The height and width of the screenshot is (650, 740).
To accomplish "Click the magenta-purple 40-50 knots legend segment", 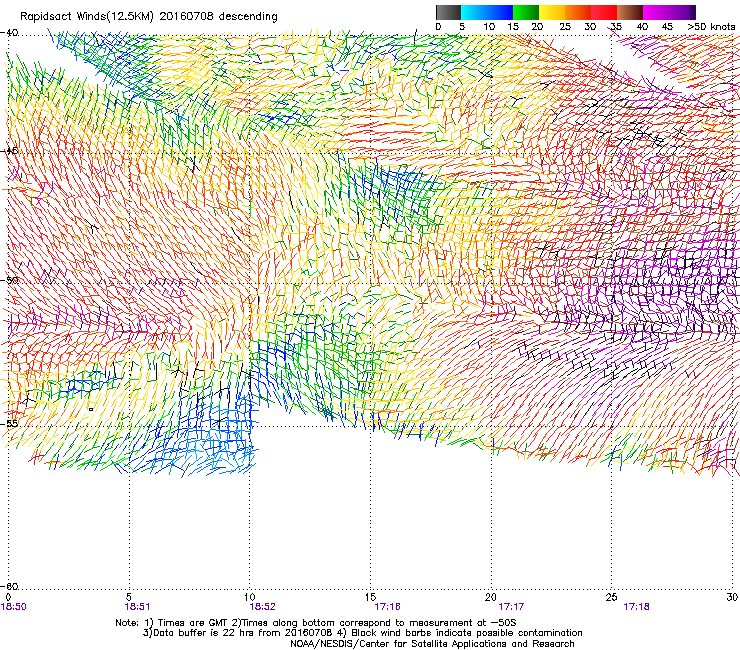I will [669, 12].
